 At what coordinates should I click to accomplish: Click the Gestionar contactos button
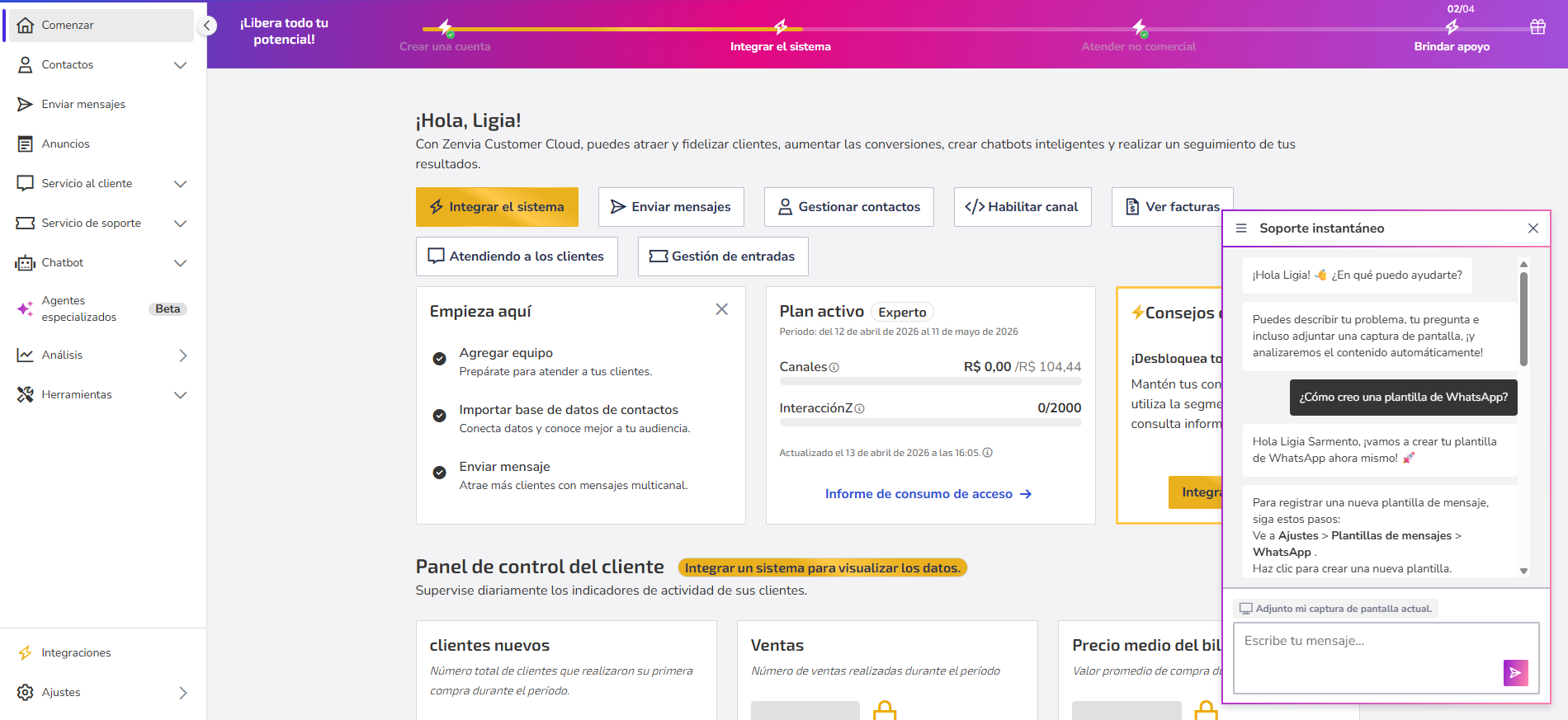tap(849, 207)
